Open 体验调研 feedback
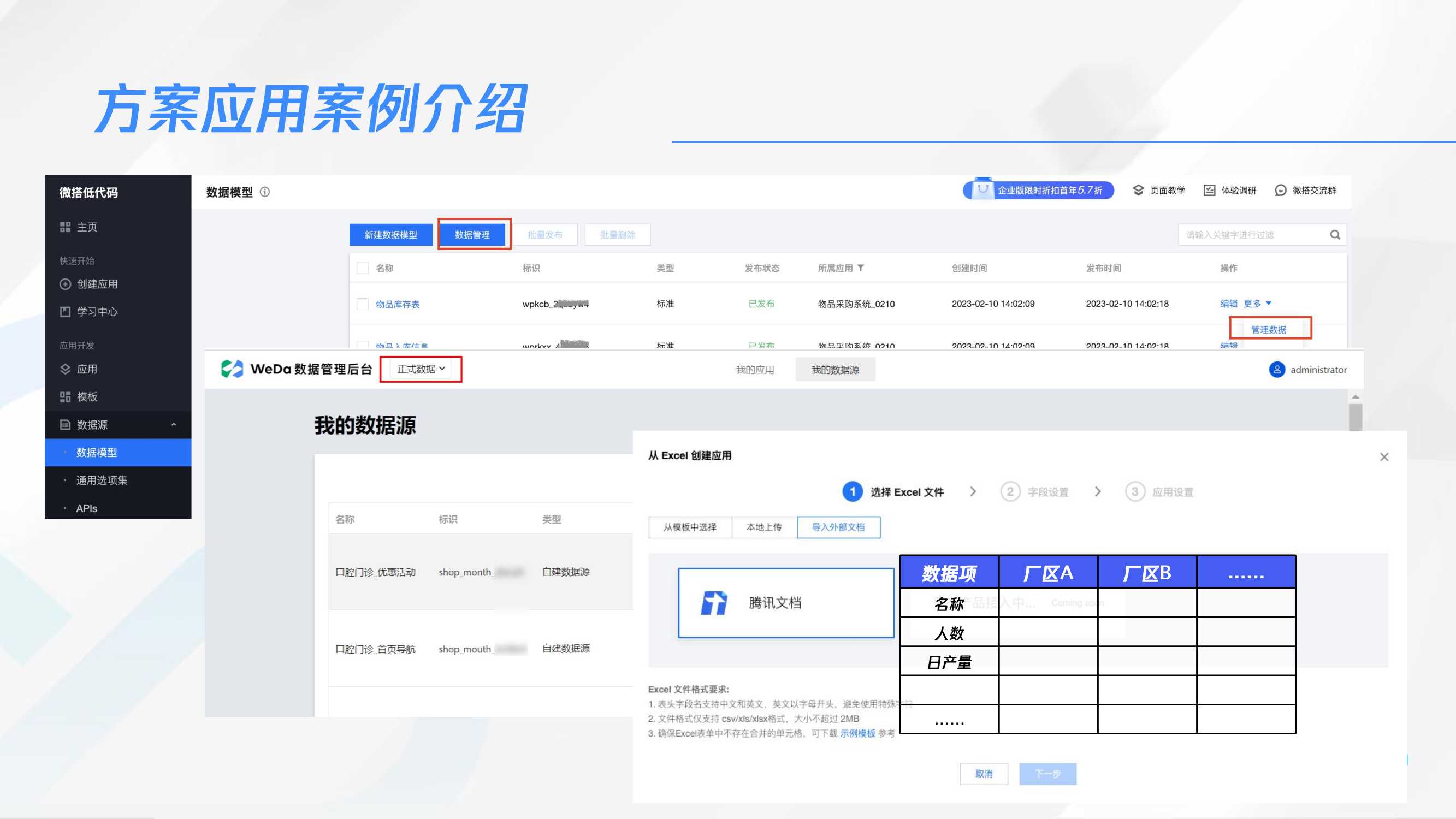The image size is (1456, 819). coord(1209,191)
